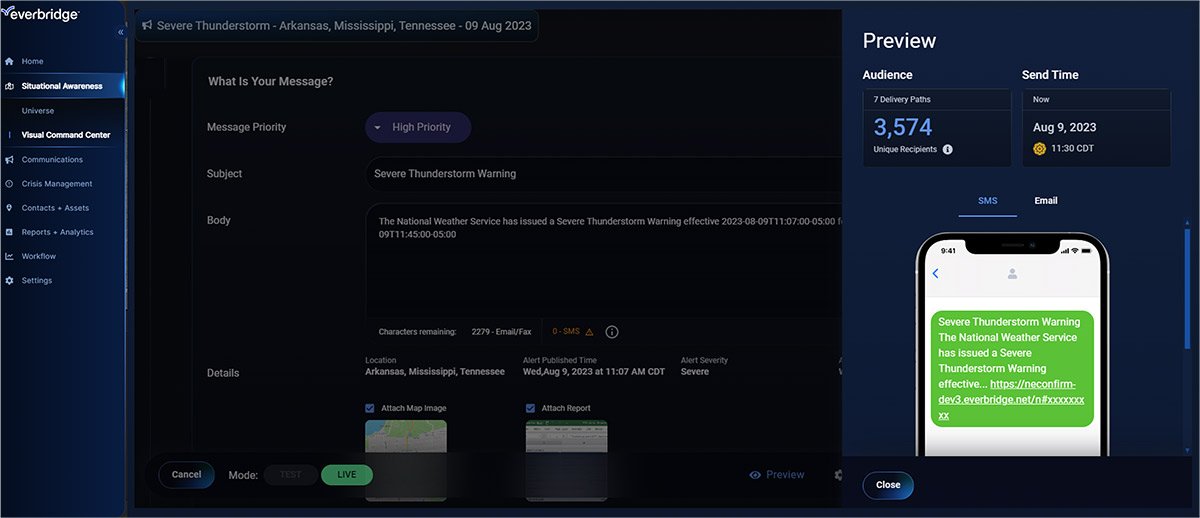Toggle the Attach Map Image checkbox
The image size is (1200, 518).
click(370, 408)
